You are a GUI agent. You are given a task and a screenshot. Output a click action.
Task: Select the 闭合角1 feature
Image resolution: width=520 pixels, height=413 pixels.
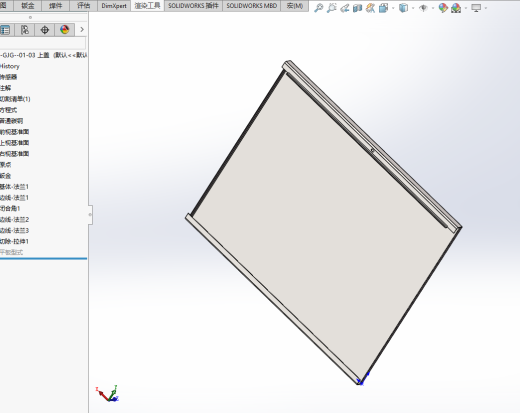pyautogui.click(x=10, y=208)
